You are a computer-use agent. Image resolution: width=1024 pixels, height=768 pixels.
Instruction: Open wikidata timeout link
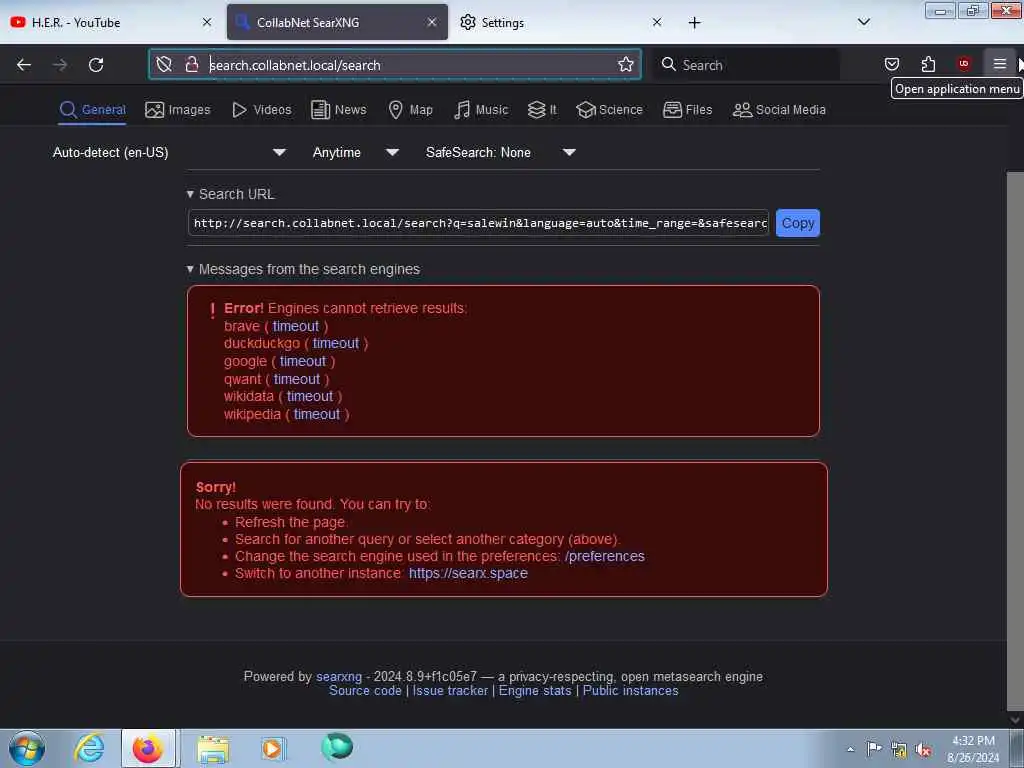click(x=310, y=396)
